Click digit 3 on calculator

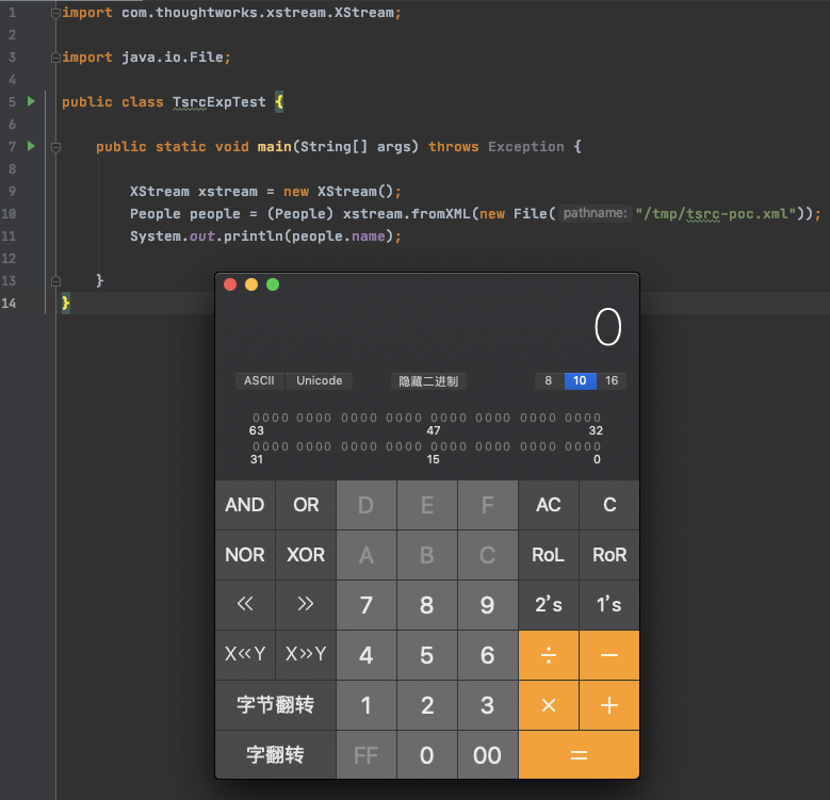click(488, 705)
